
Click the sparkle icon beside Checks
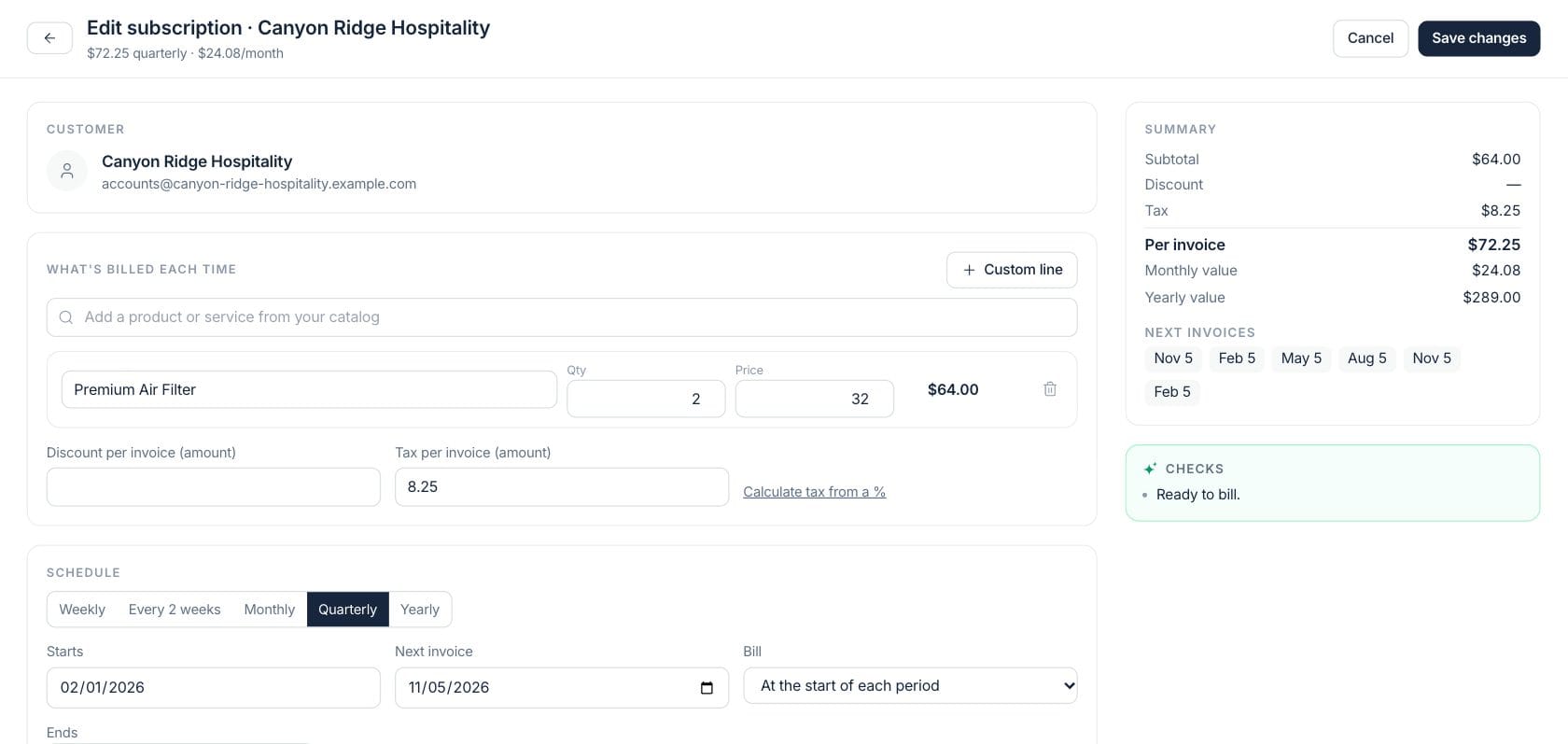(x=1150, y=469)
